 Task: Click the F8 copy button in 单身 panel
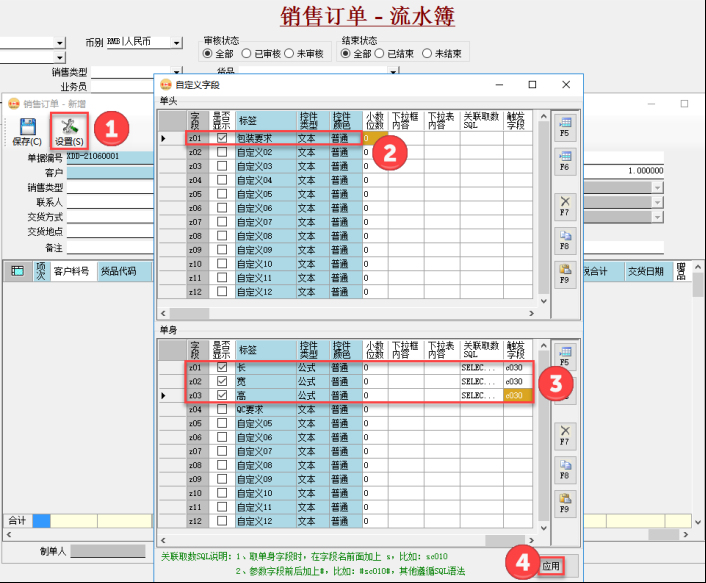pos(565,470)
